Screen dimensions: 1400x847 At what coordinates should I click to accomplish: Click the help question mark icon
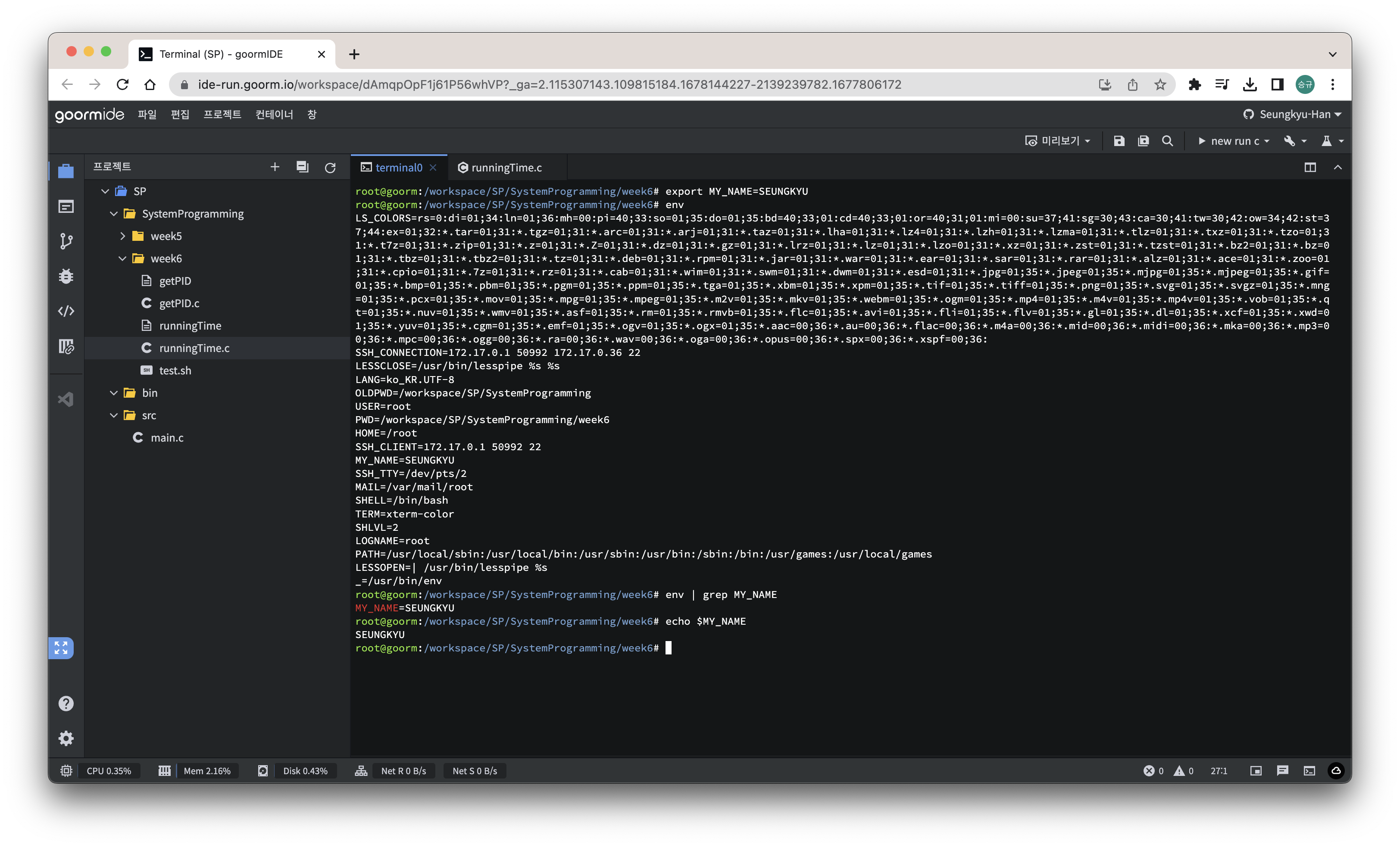[66, 703]
